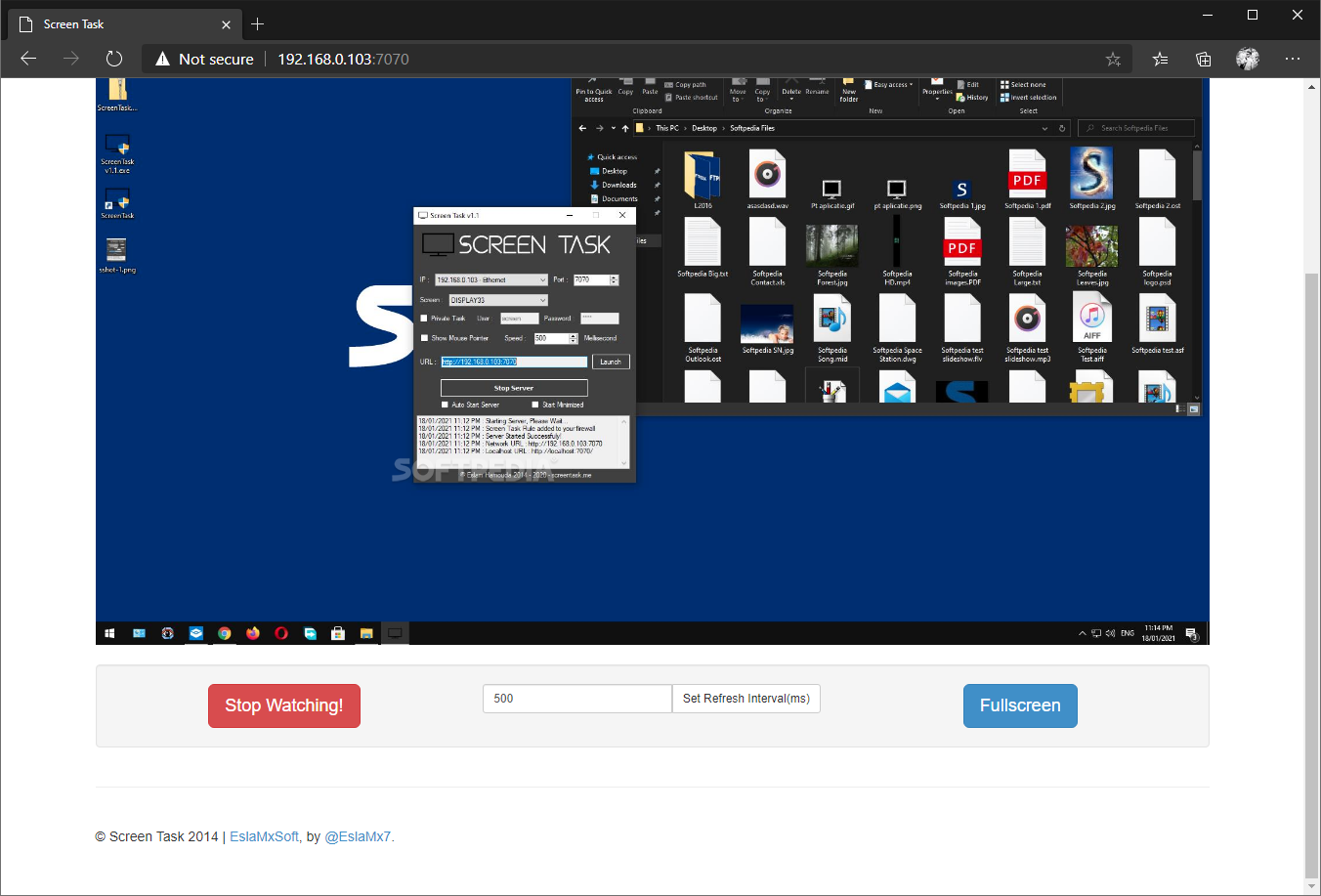Viewport: 1321px width, 896px height.
Task: Open browser Settings and more menu
Action: point(1293,59)
